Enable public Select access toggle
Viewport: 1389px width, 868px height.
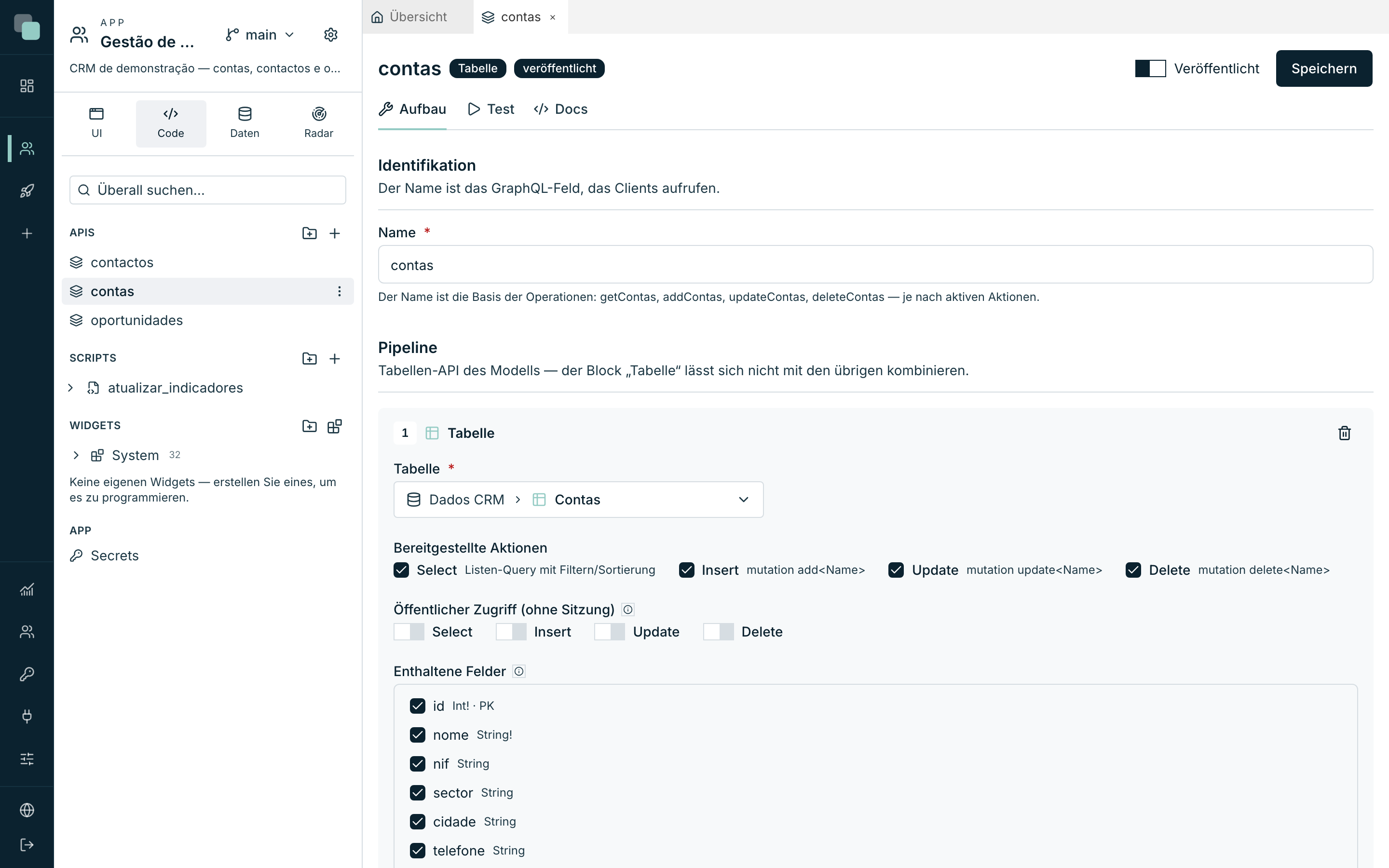pyautogui.click(x=409, y=632)
